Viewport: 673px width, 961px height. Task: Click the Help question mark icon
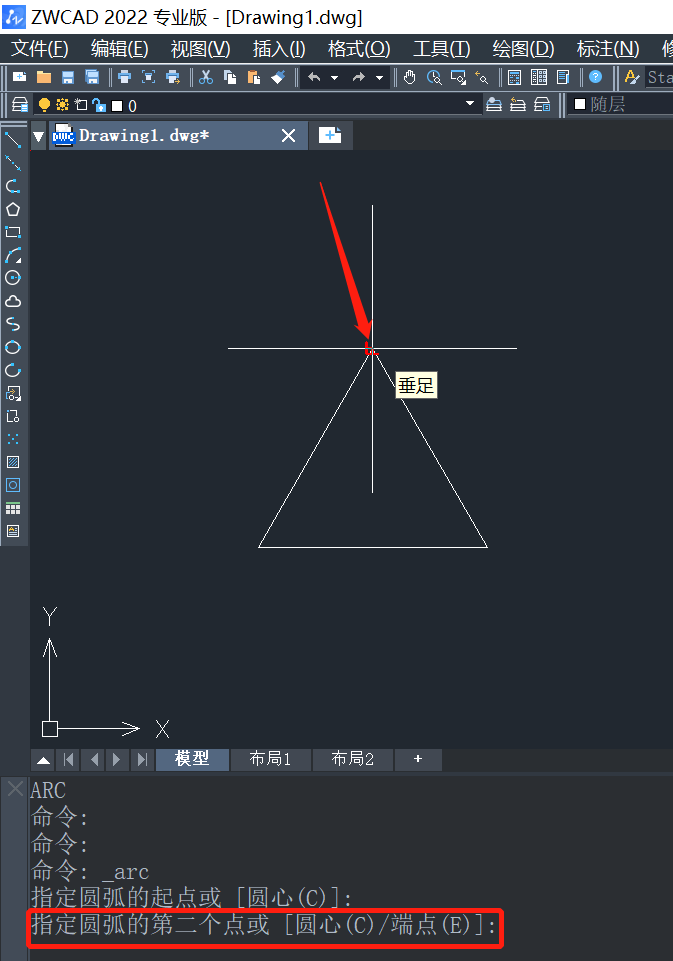point(596,77)
